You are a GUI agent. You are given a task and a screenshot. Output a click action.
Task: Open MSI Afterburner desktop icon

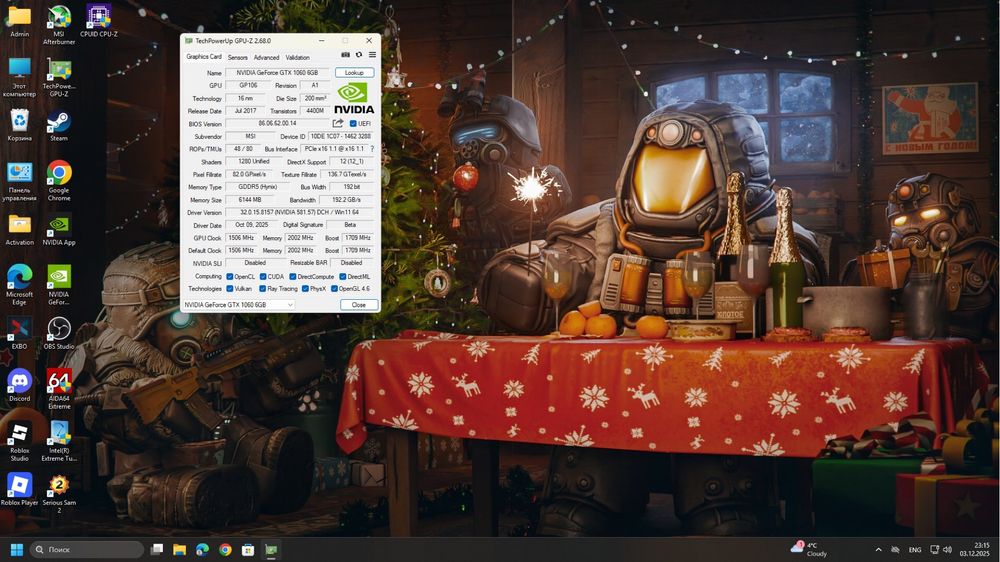[x=59, y=25]
